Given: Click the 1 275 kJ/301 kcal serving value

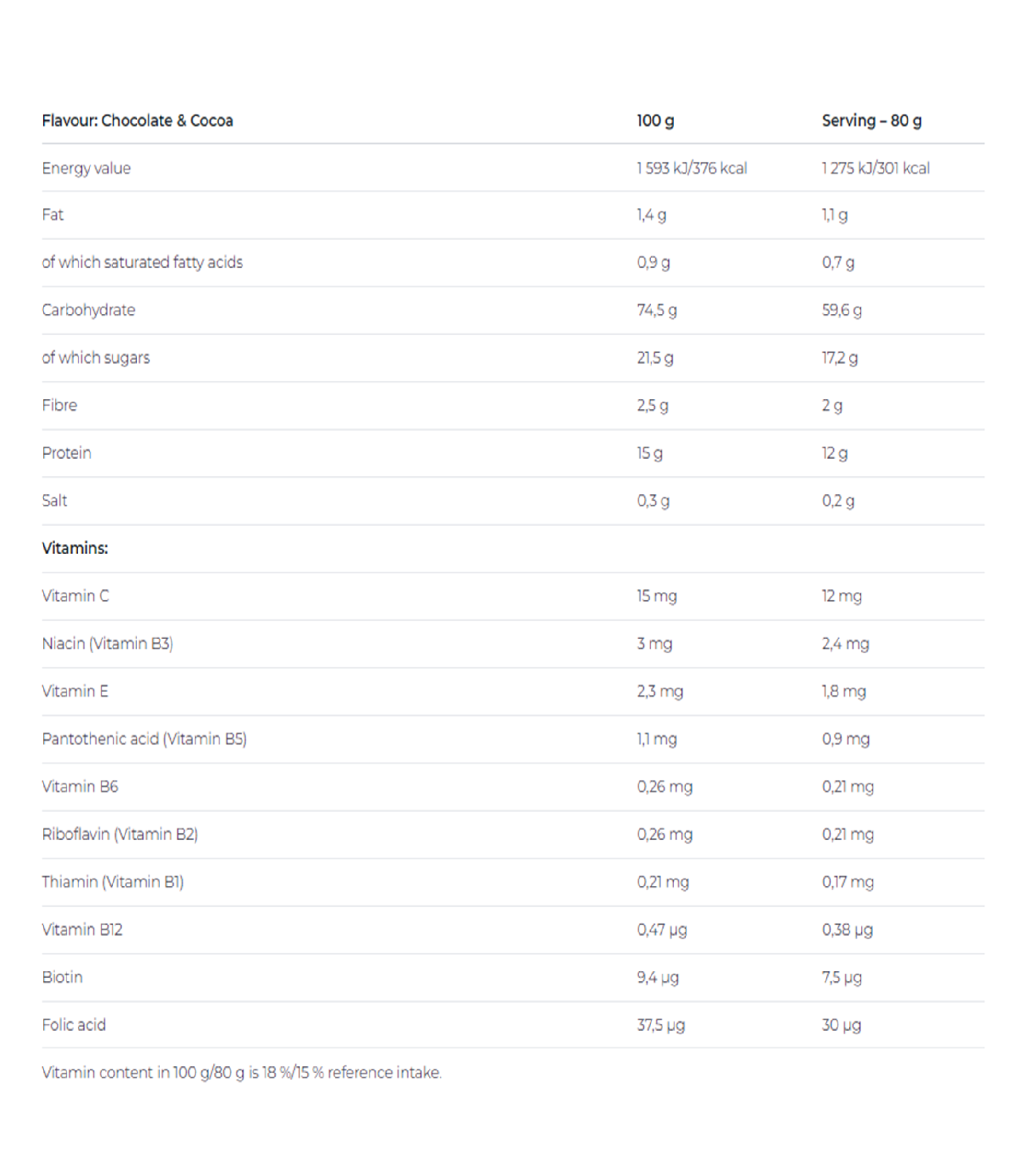Looking at the screenshot, I should point(876,169).
